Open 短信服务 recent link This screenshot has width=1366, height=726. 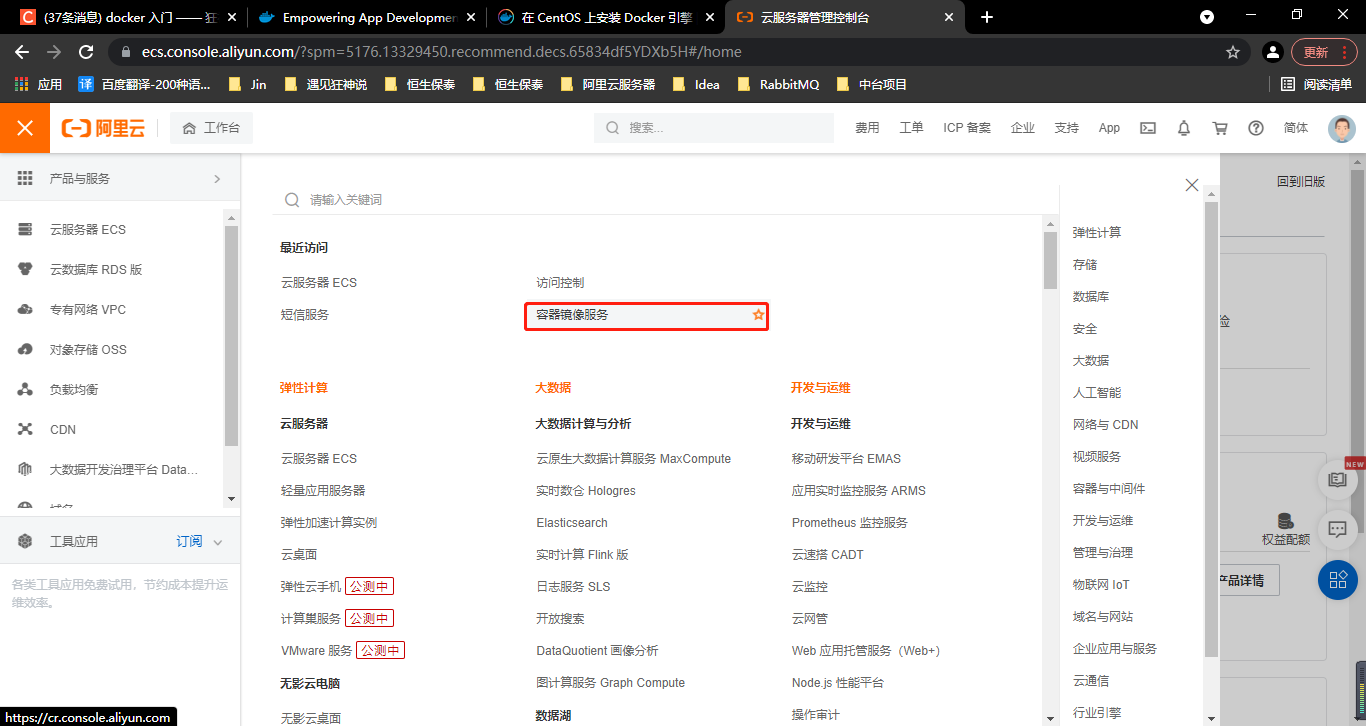(305, 314)
